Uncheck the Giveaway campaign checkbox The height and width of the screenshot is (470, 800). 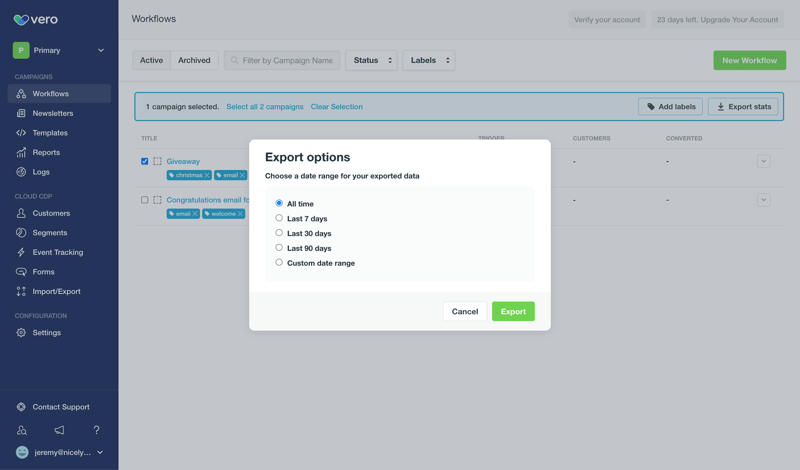pos(145,161)
